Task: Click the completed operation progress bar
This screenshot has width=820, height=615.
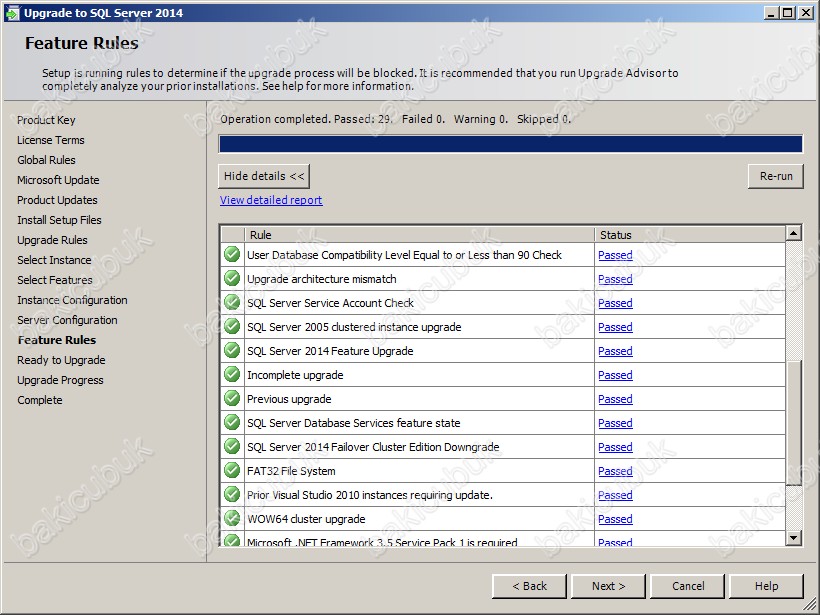Action: pyautogui.click(x=510, y=144)
